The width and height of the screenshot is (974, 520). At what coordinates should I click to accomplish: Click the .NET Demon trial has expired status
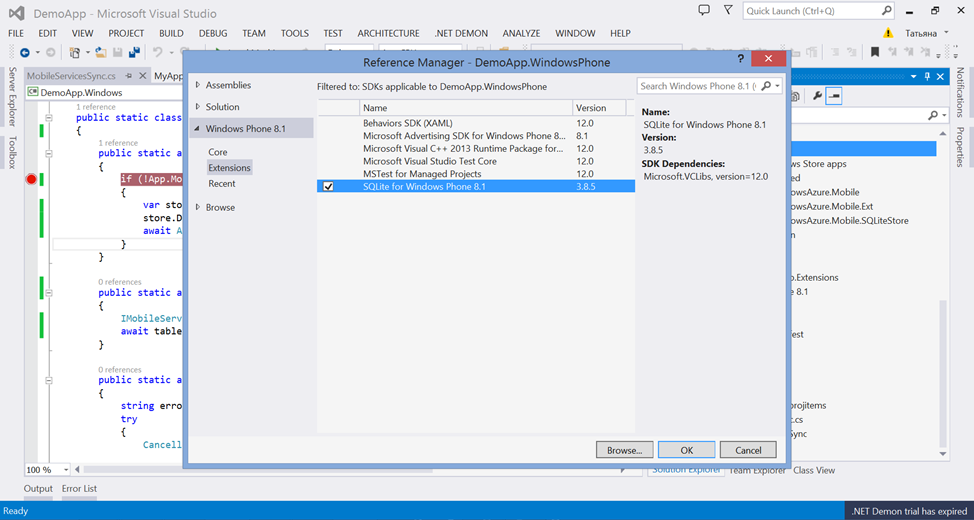tap(910, 511)
